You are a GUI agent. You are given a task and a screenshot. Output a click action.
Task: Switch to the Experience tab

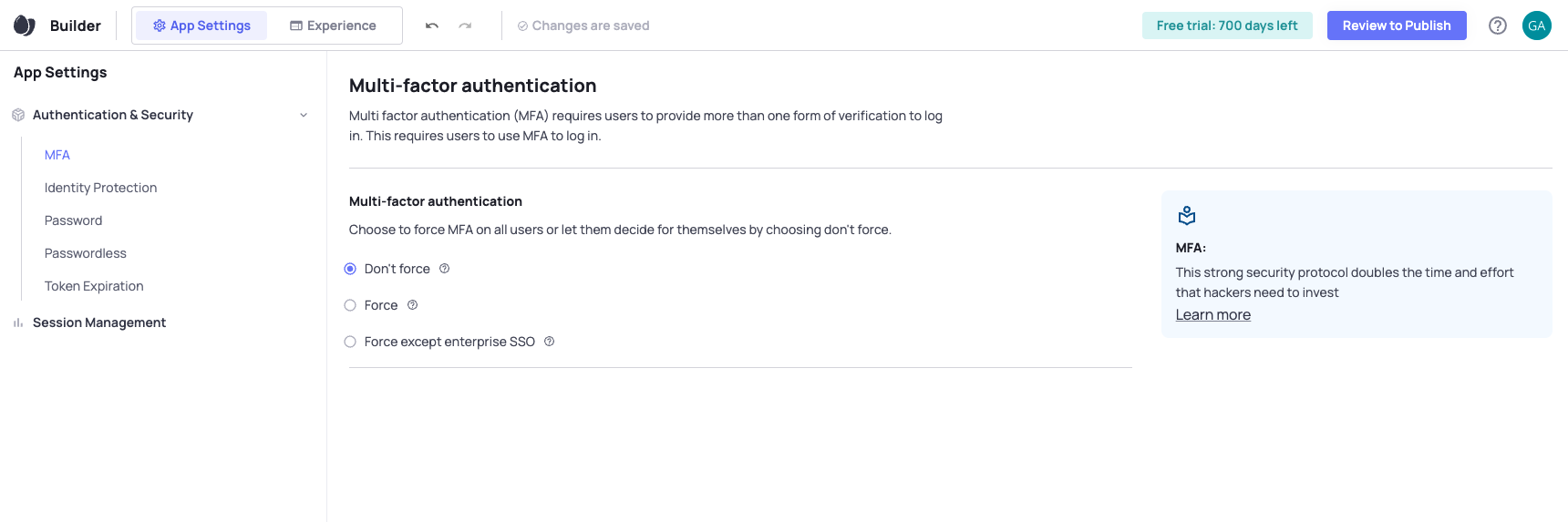click(x=333, y=26)
